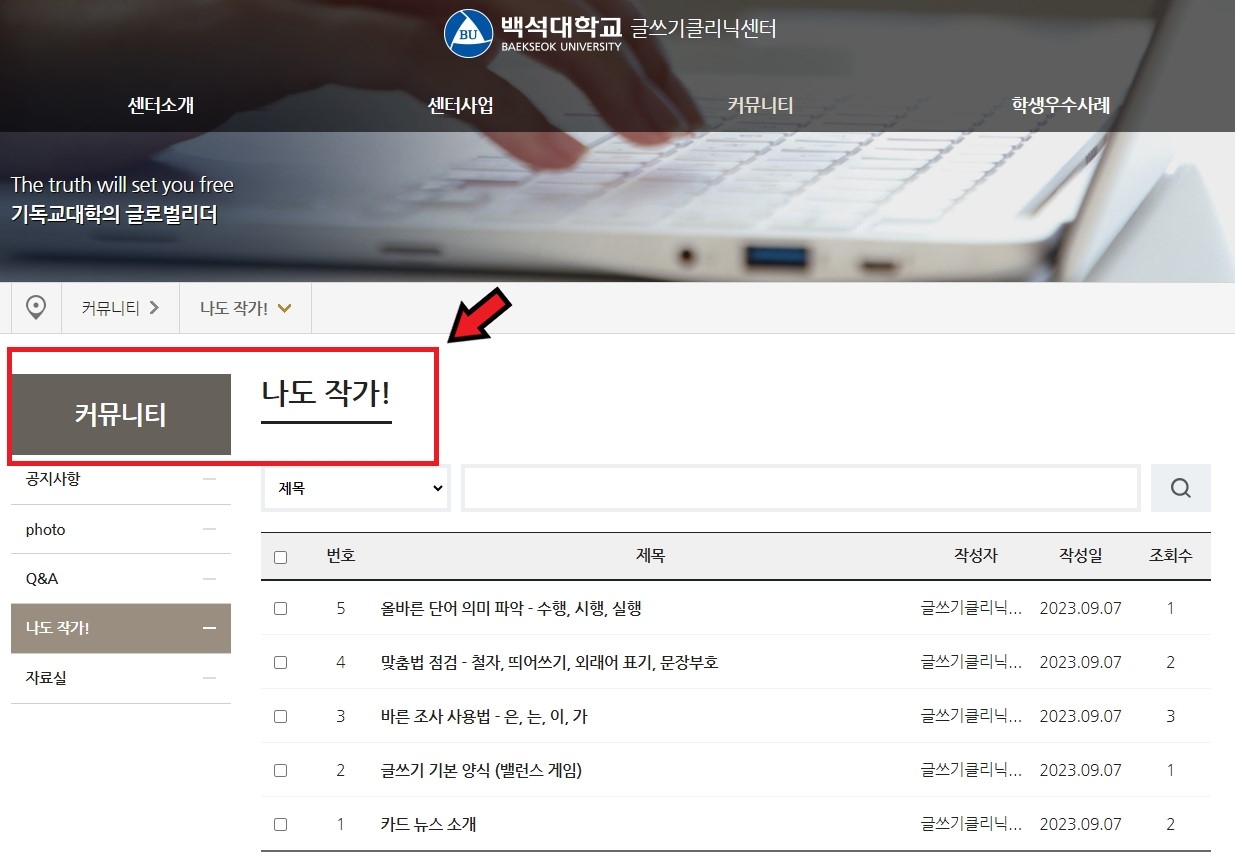The width and height of the screenshot is (1235, 868).
Task: Click the 번호 column header
Action: (341, 556)
